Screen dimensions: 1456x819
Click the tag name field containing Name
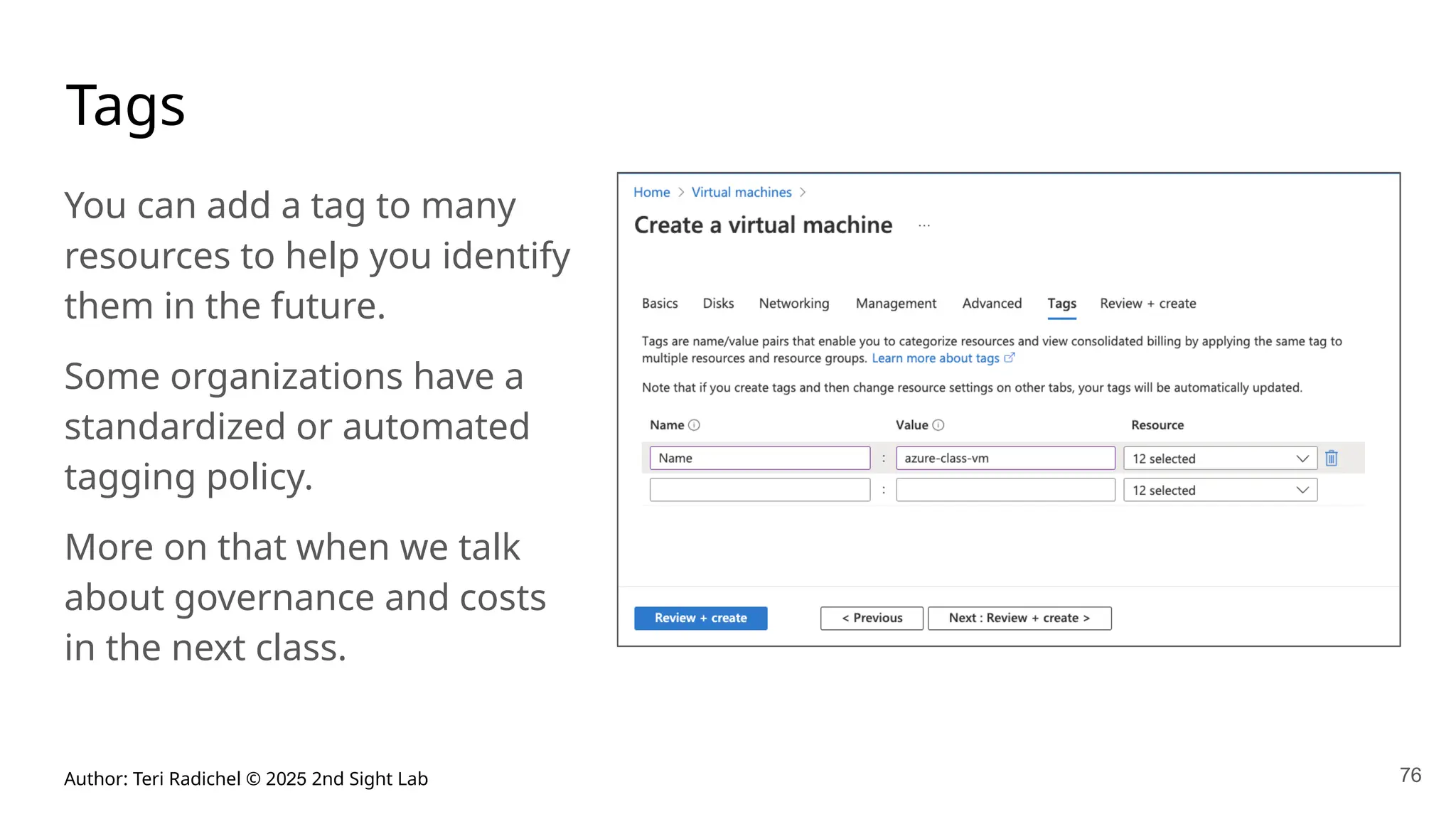(x=760, y=458)
